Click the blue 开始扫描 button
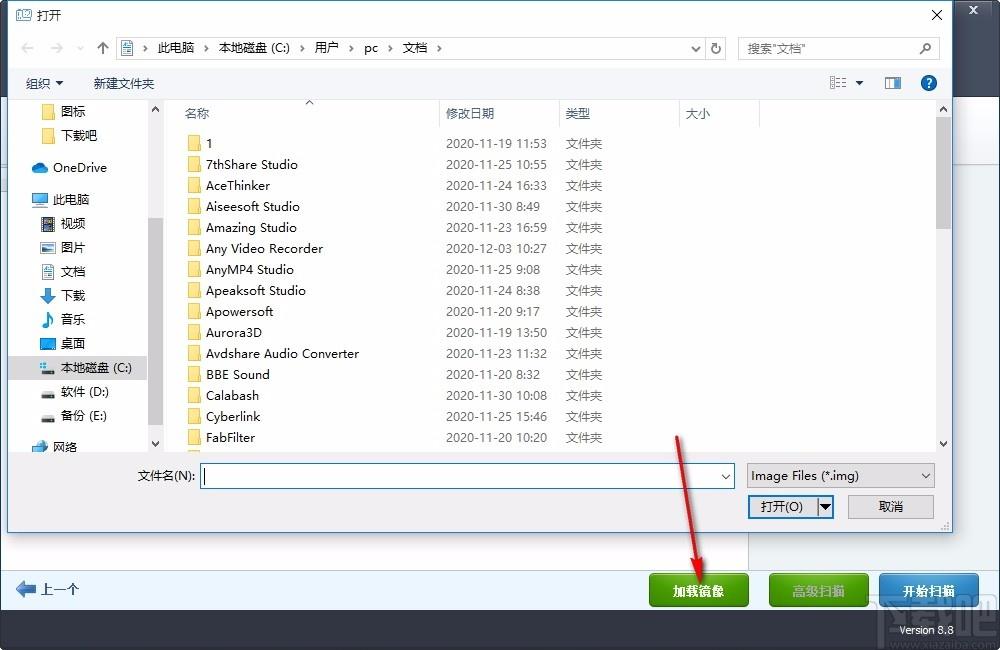 929,591
